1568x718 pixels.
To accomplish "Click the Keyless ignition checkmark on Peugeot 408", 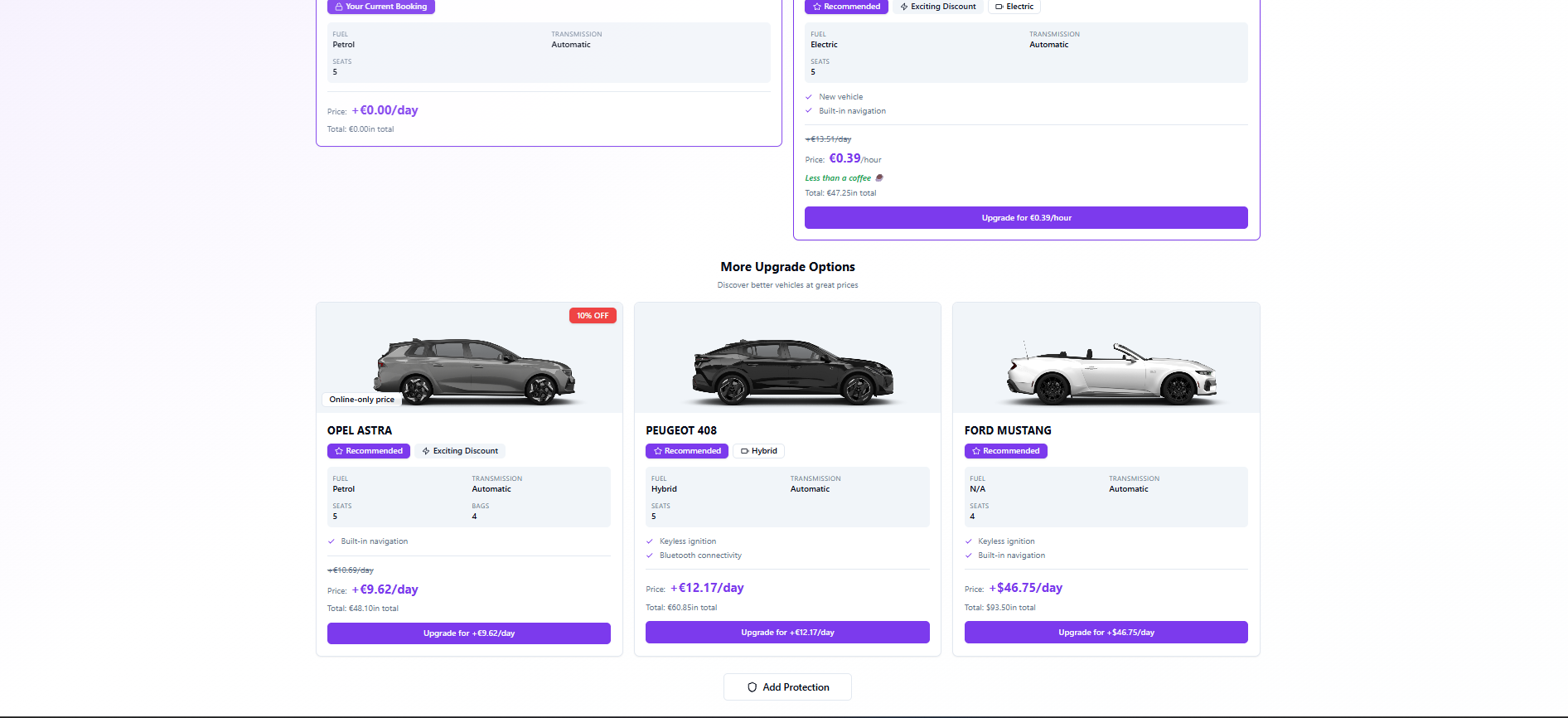I will [x=650, y=541].
